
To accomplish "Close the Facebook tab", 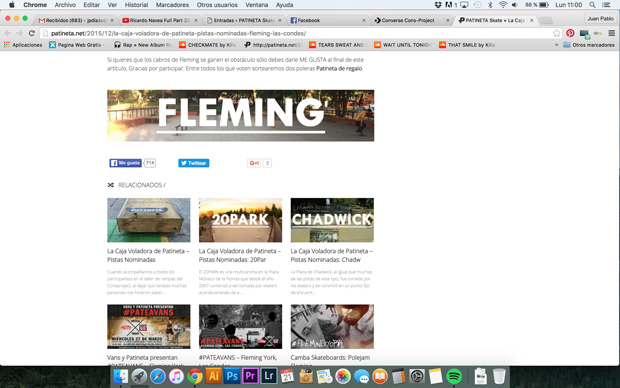I will (x=364, y=20).
